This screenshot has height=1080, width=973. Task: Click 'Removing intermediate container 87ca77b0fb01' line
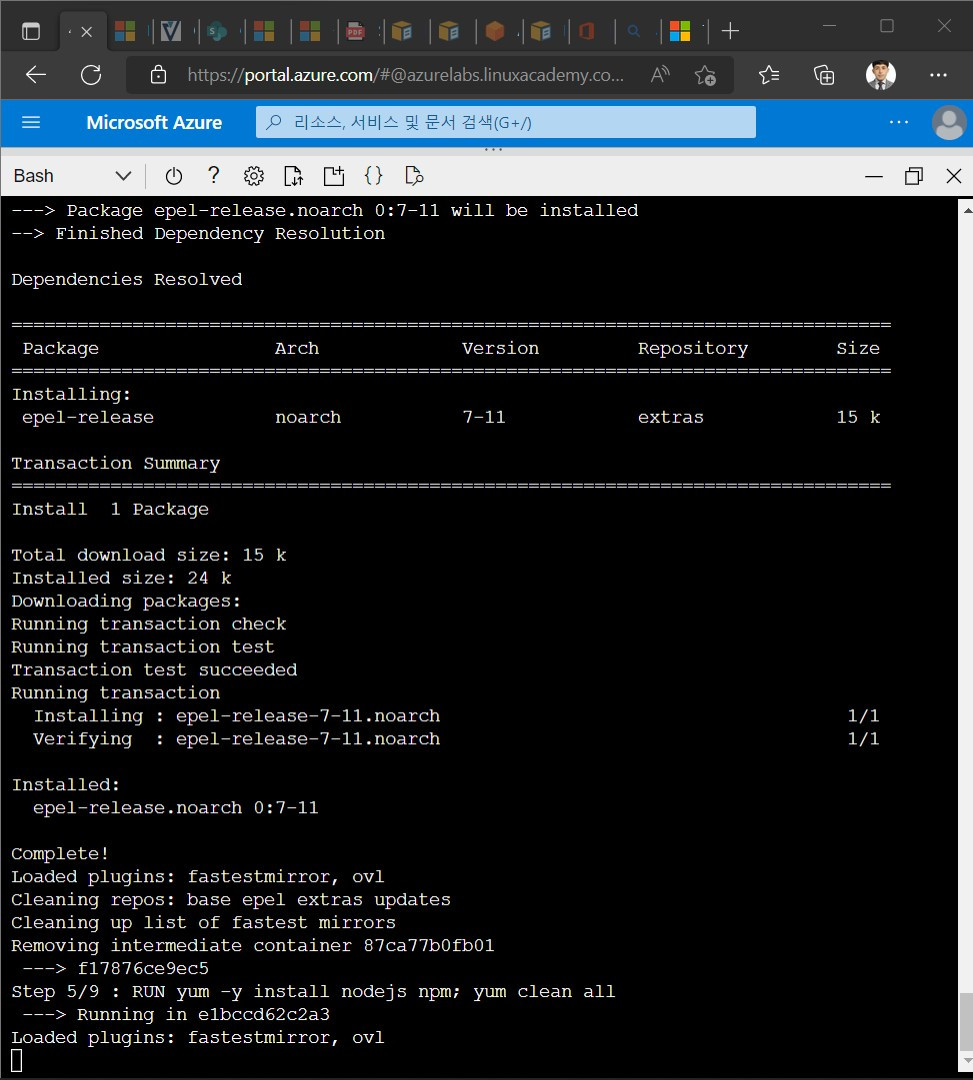point(253,945)
